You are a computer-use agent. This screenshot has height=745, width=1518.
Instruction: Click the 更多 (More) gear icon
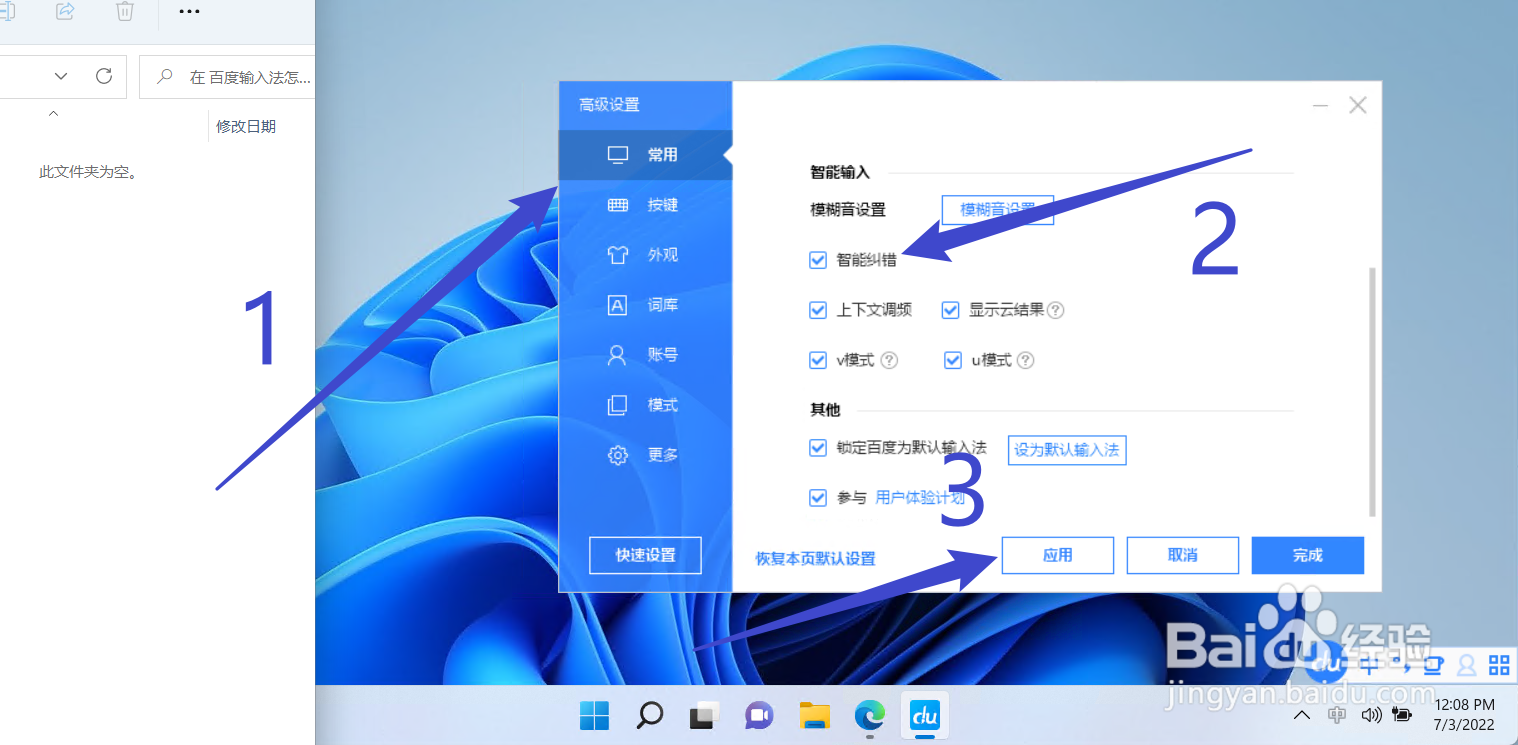(618, 455)
